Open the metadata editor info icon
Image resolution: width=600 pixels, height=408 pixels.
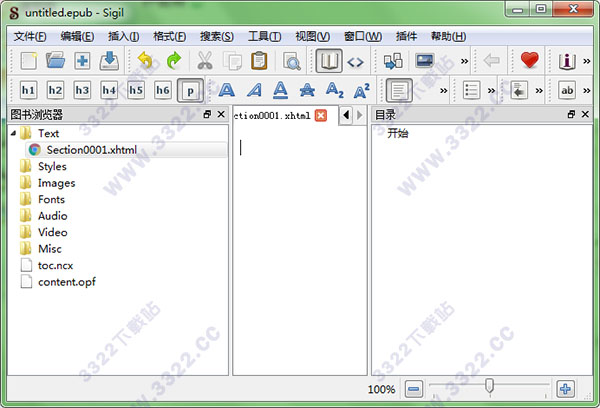click(567, 61)
